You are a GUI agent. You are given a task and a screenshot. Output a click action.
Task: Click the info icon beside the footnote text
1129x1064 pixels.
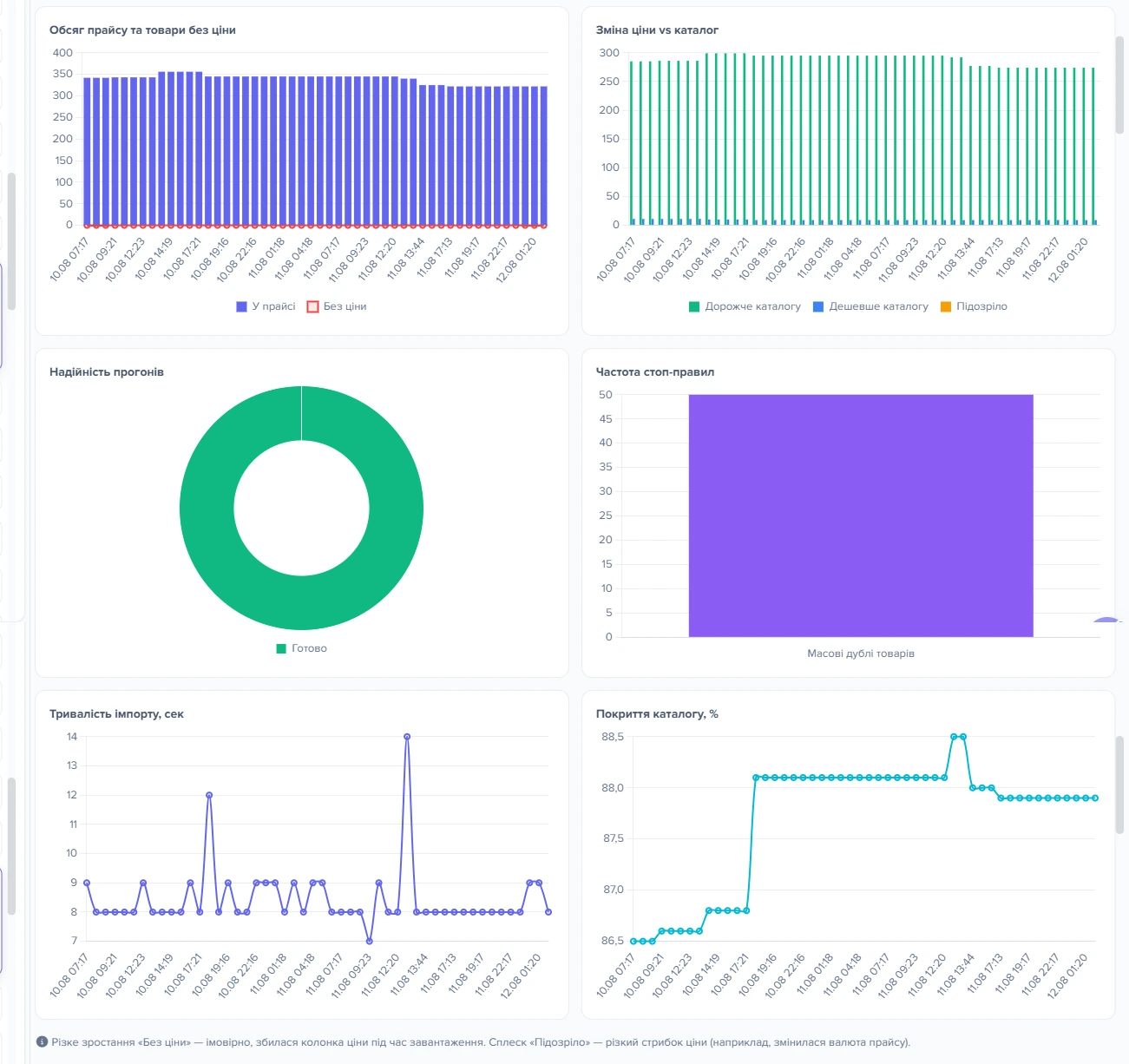click(42, 1041)
